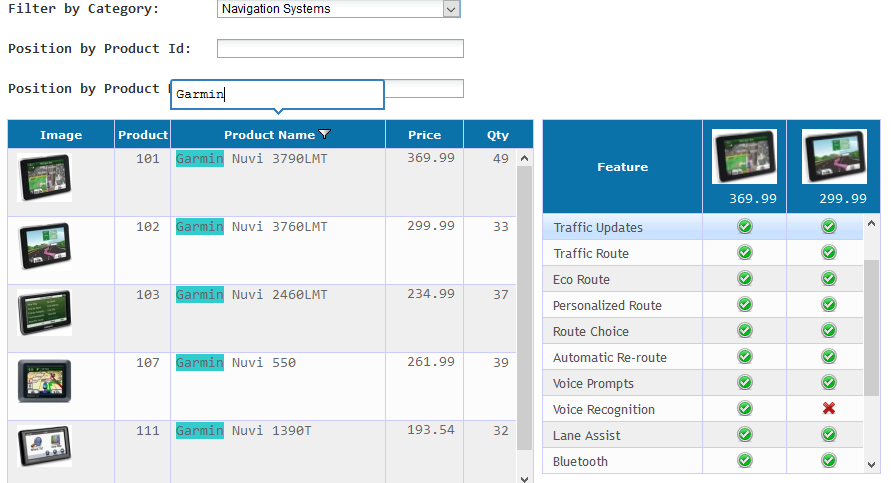Click the Garmin Nuvi 3760LMT name
Image resolution: width=891 pixels, height=483 pixels.
coord(251,227)
